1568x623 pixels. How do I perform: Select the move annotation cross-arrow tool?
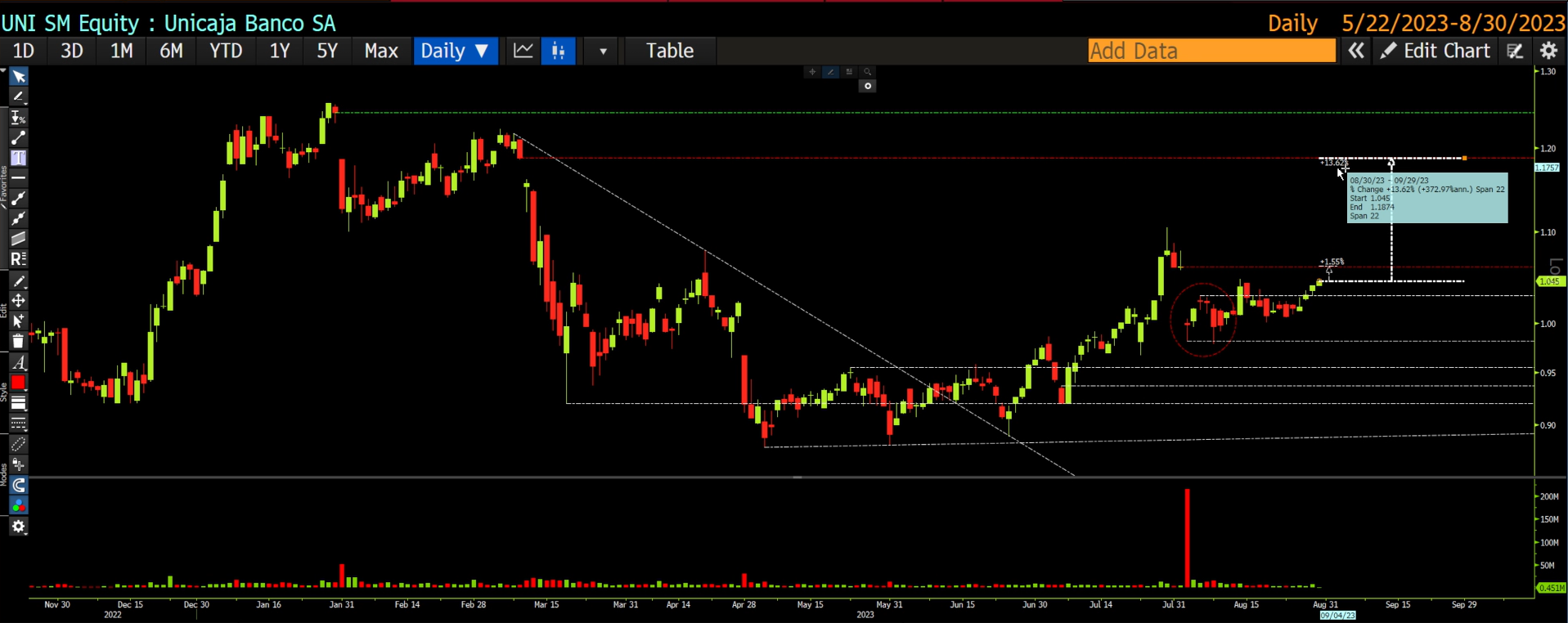(18, 301)
